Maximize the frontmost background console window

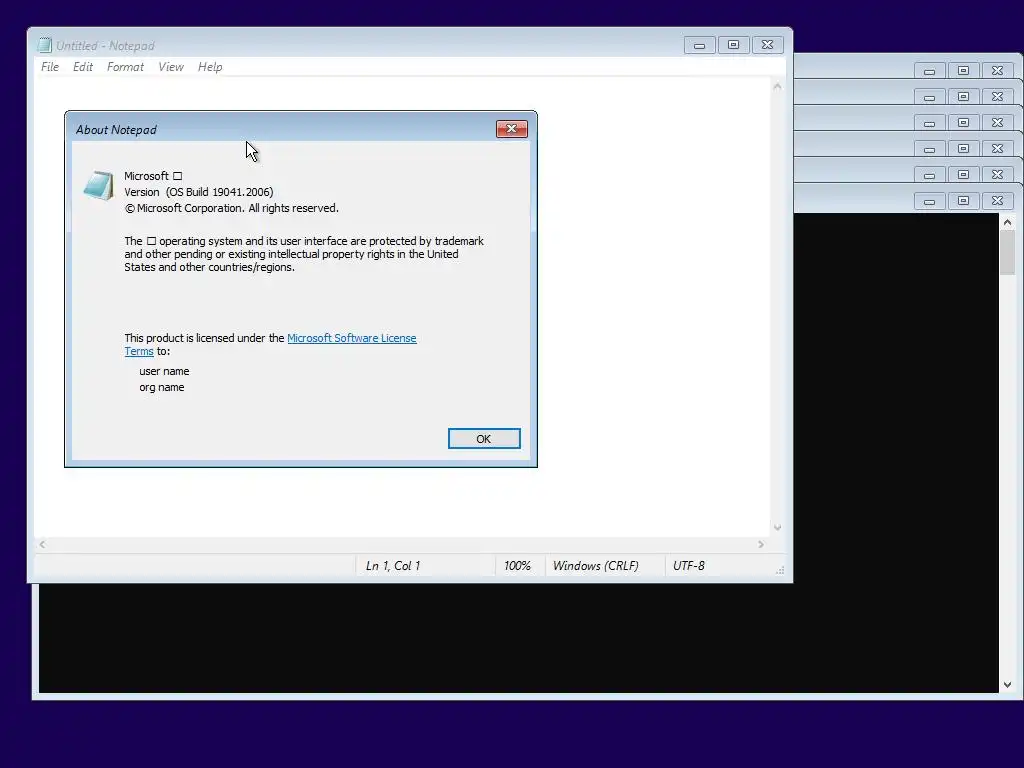pos(963,200)
